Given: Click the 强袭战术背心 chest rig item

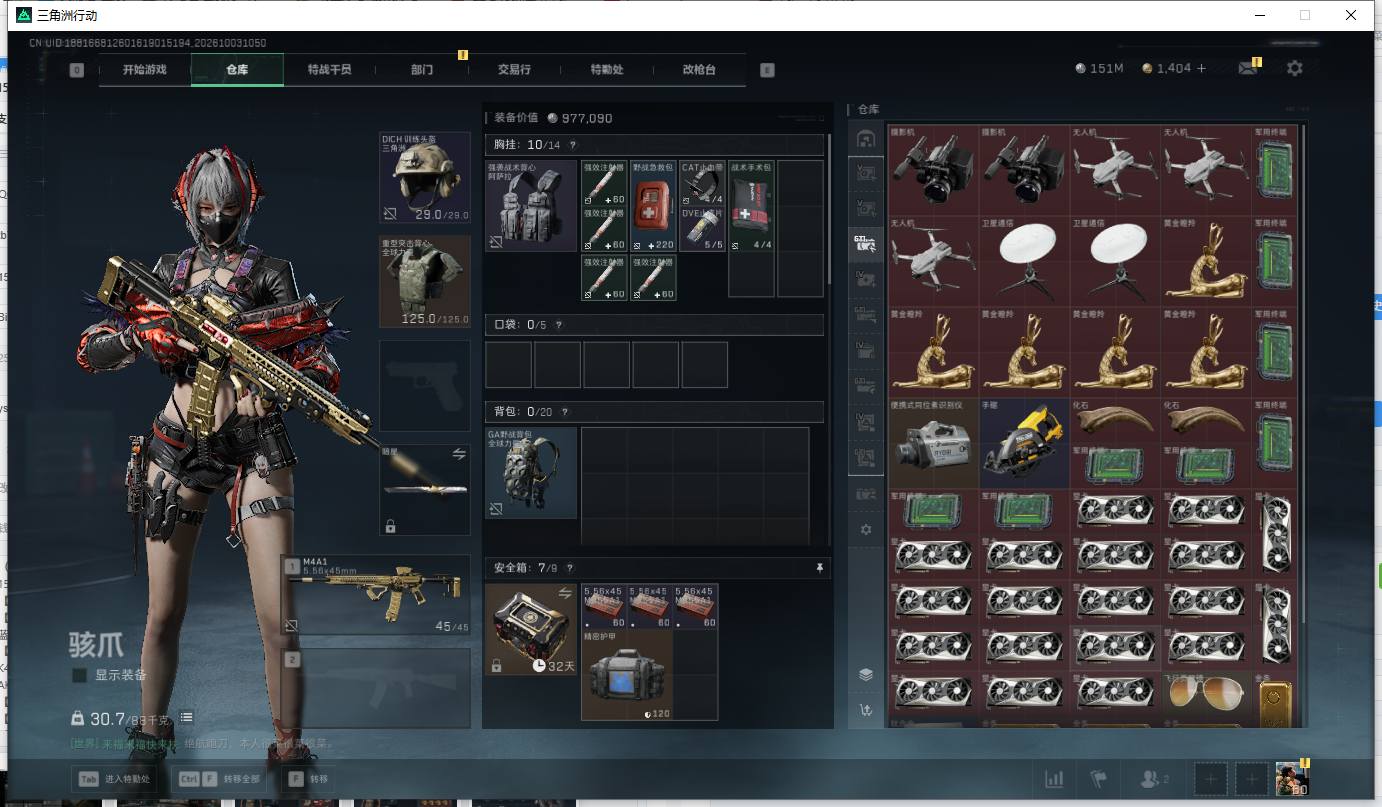Looking at the screenshot, I should (531, 205).
